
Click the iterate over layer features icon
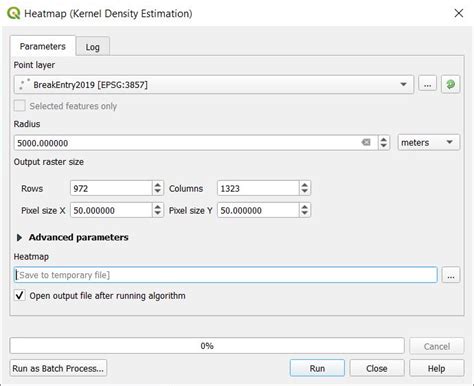(450, 84)
